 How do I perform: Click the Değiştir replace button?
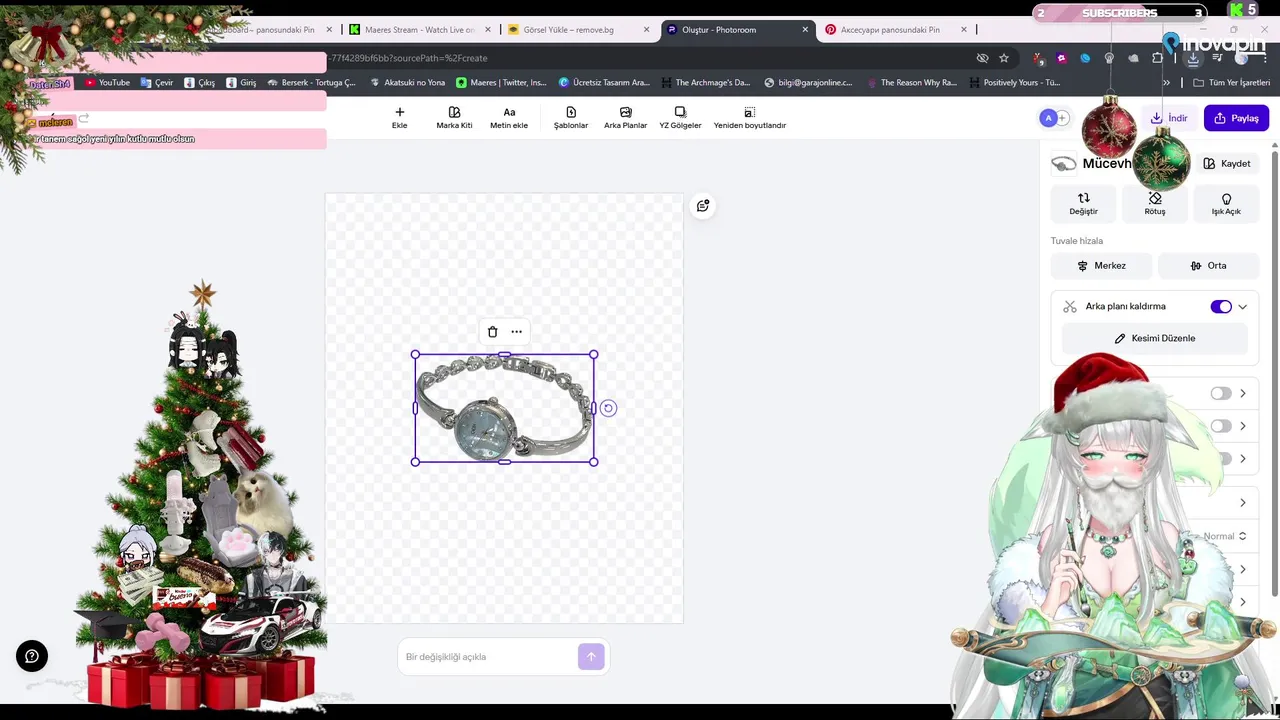tap(1083, 204)
